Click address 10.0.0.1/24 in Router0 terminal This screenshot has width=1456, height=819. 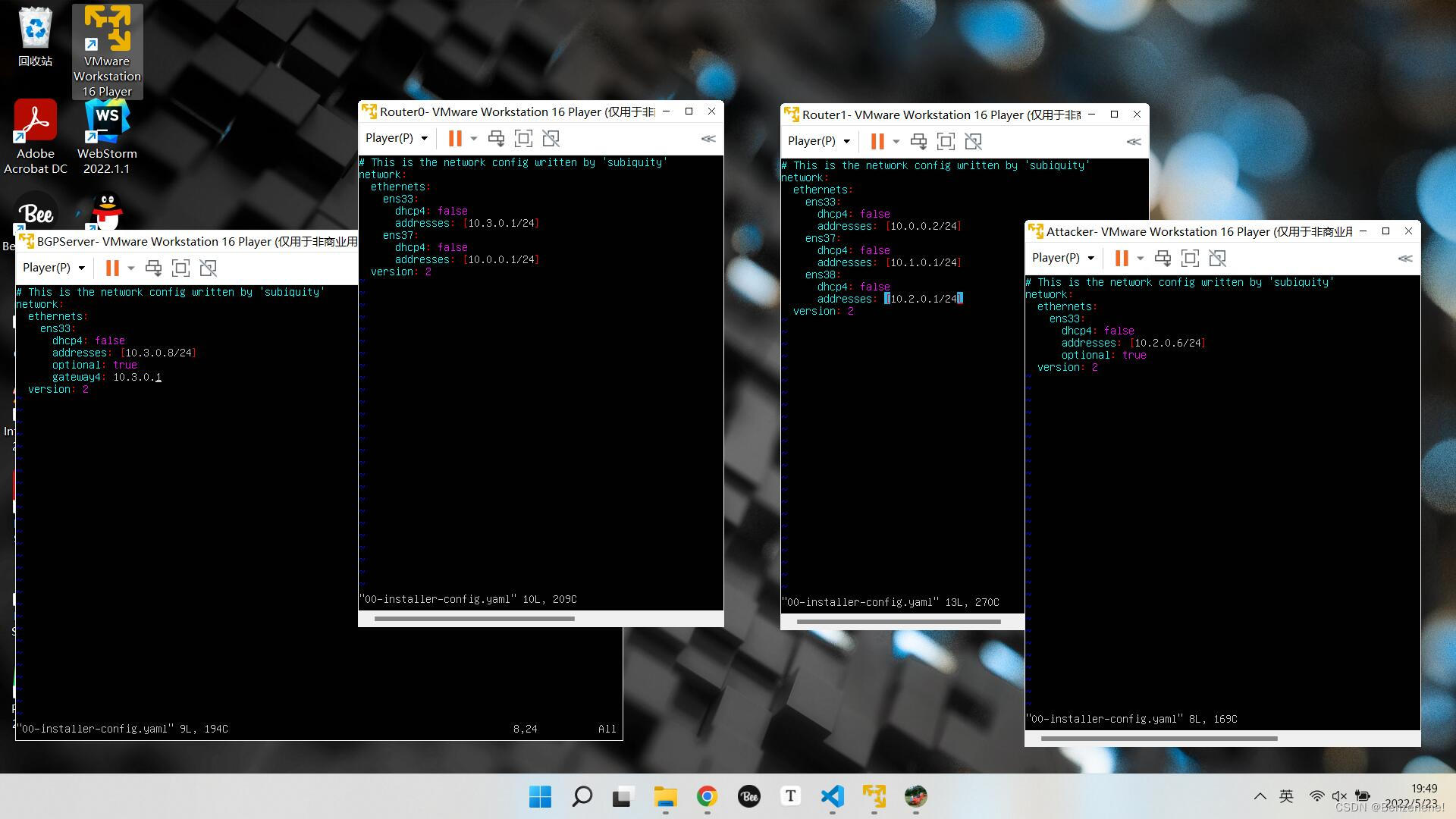click(x=501, y=259)
